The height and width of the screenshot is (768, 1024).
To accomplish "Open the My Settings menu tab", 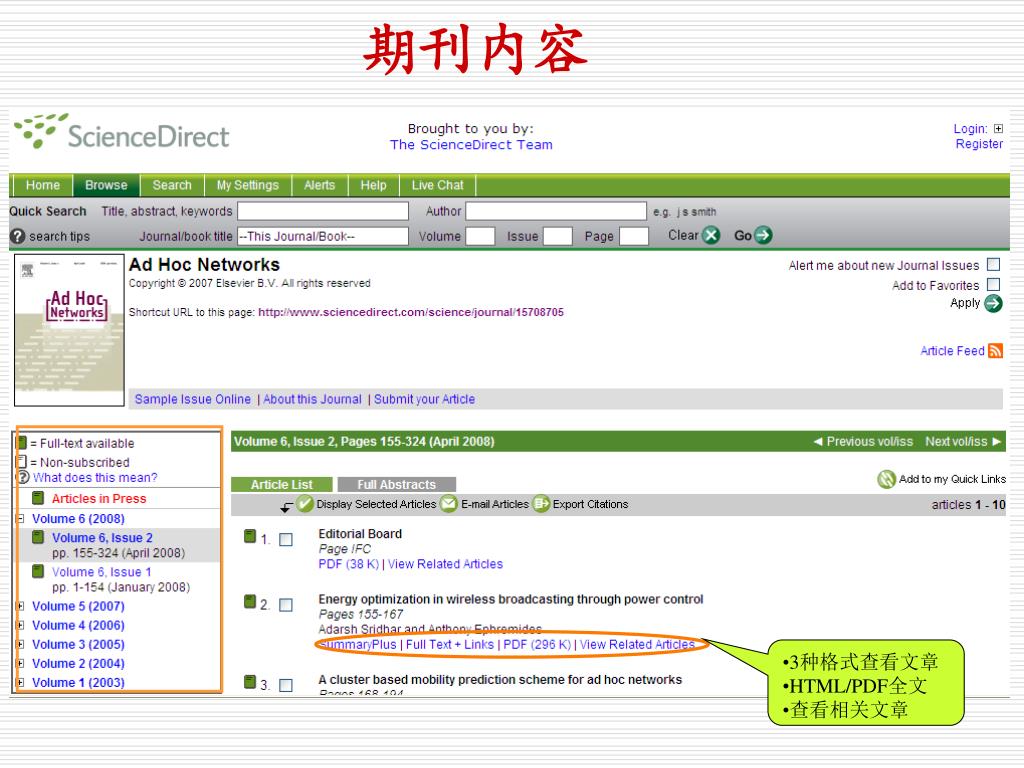I will pyautogui.click(x=248, y=185).
